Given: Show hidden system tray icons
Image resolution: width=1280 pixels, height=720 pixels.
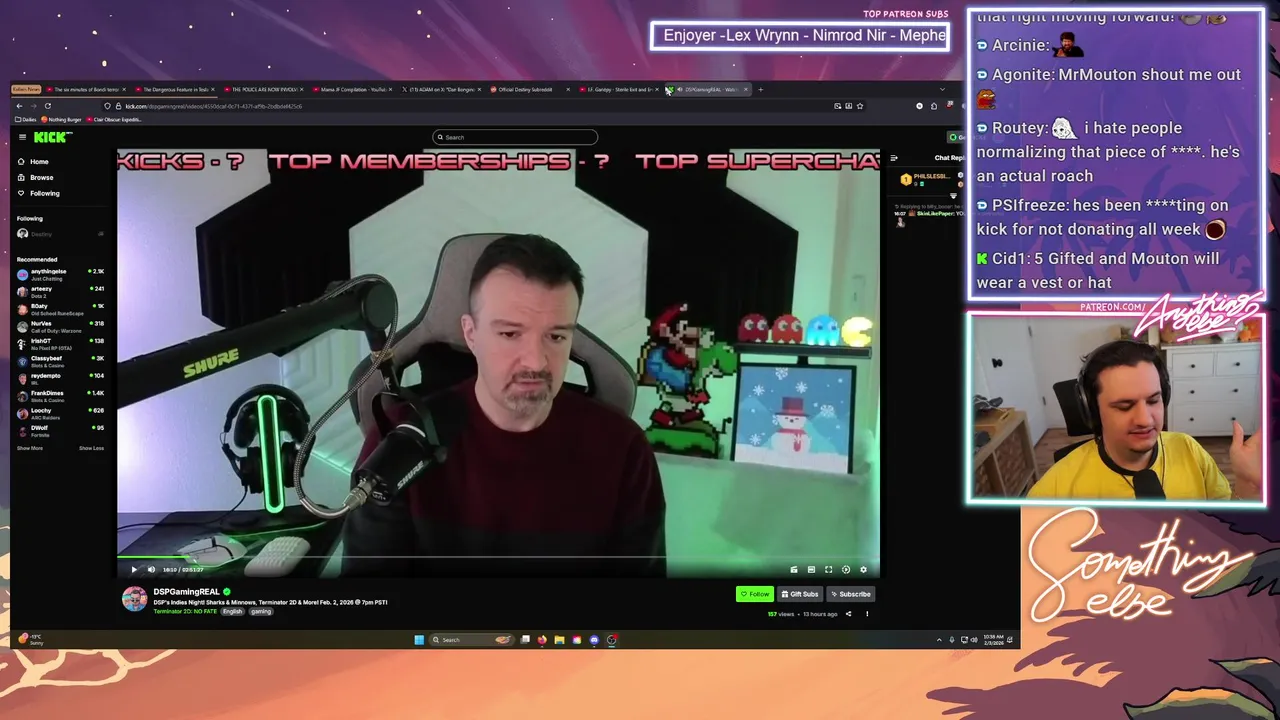Looking at the screenshot, I should point(939,640).
